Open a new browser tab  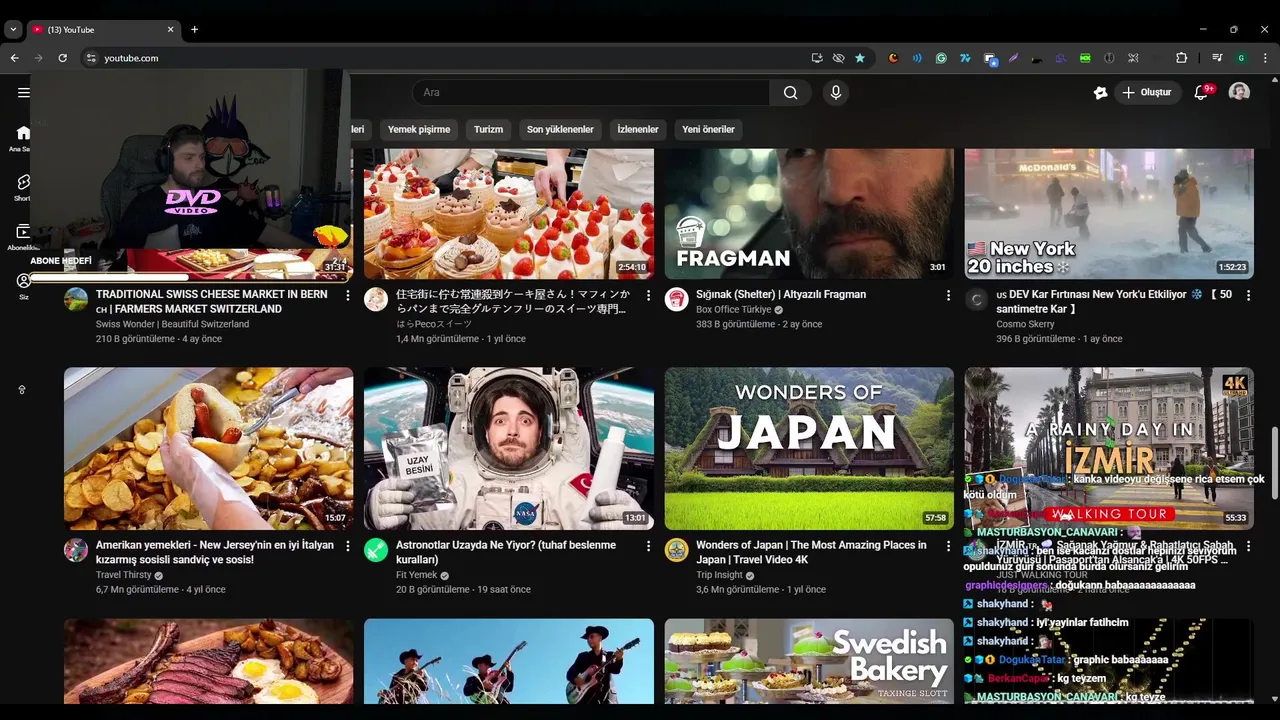pyautogui.click(x=194, y=30)
